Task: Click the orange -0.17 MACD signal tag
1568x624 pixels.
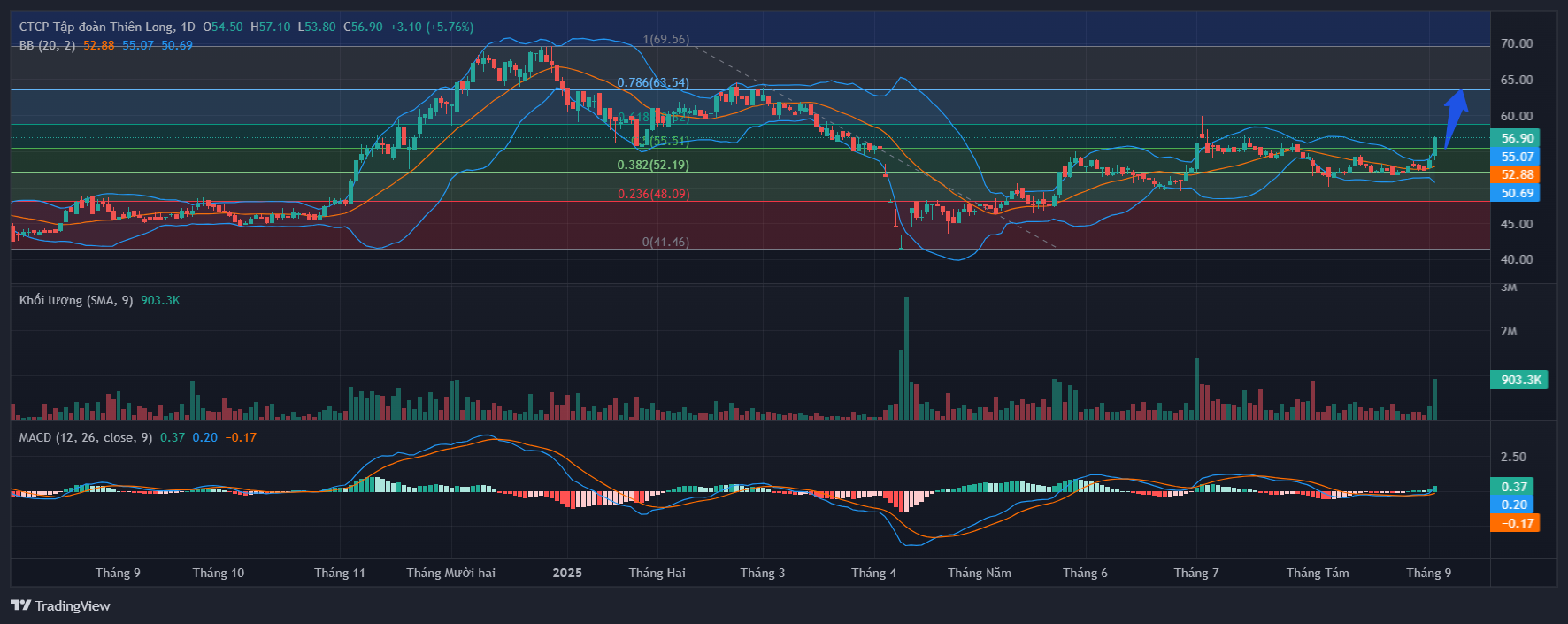Action: pyautogui.click(x=1516, y=523)
